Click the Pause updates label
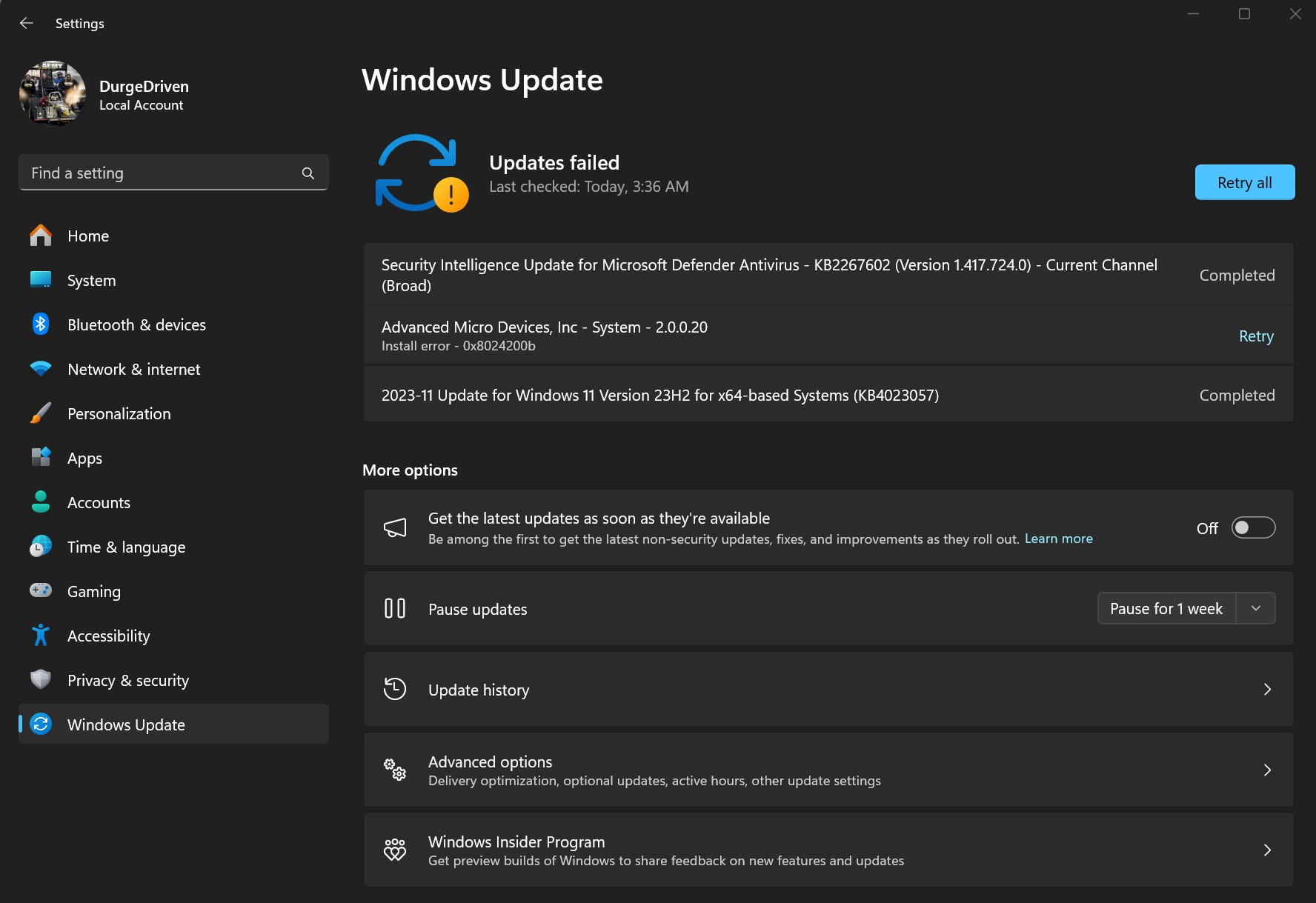The height and width of the screenshot is (903, 1316). (477, 609)
